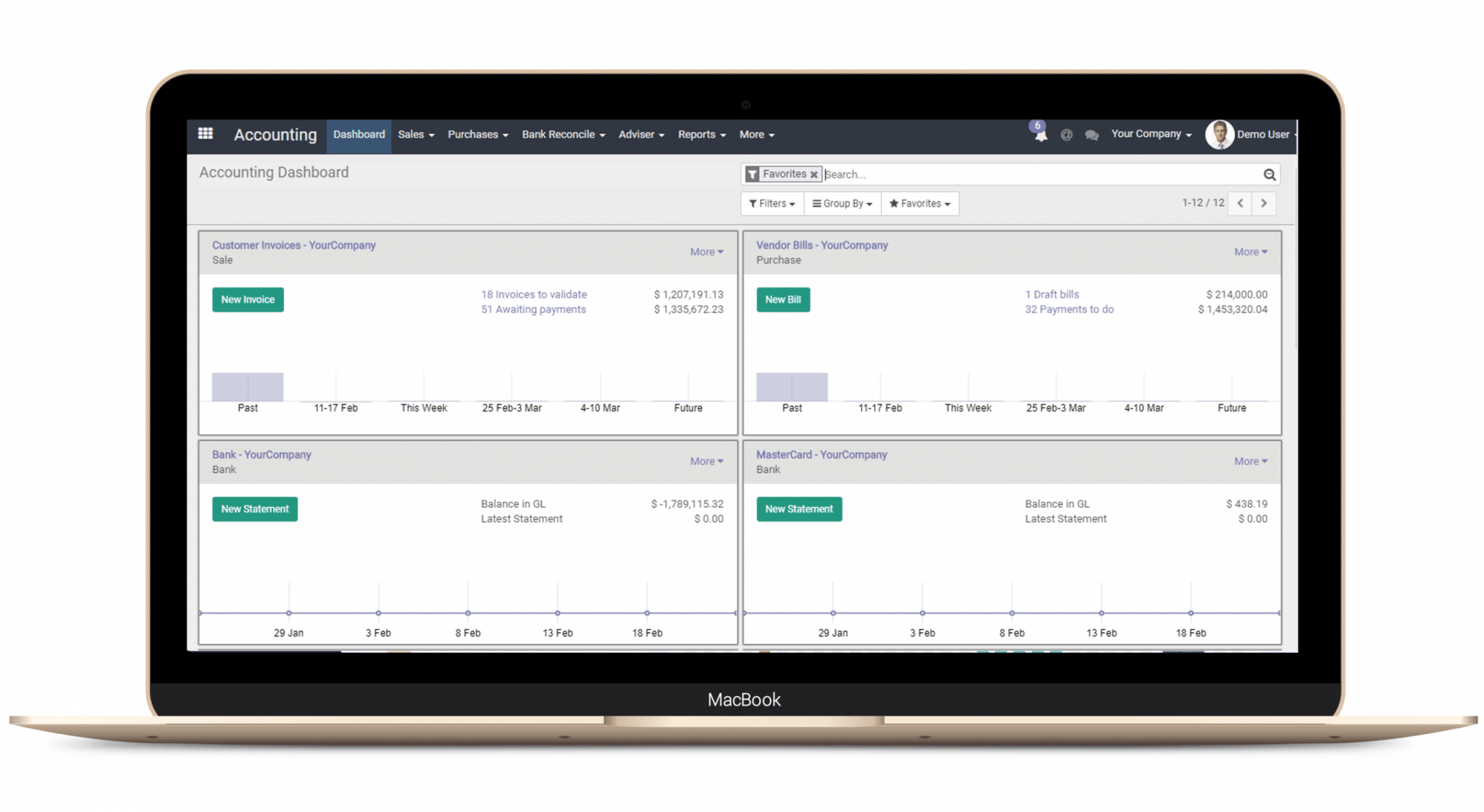Click the Reports menu item
The height and width of the screenshot is (812, 1484).
701,134
